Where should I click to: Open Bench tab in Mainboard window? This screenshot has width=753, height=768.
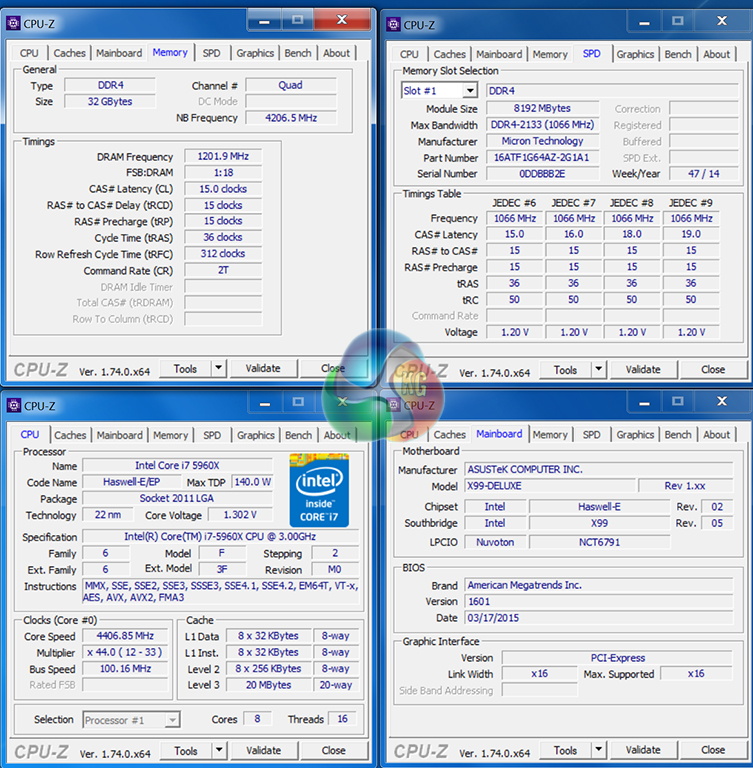[x=678, y=434]
